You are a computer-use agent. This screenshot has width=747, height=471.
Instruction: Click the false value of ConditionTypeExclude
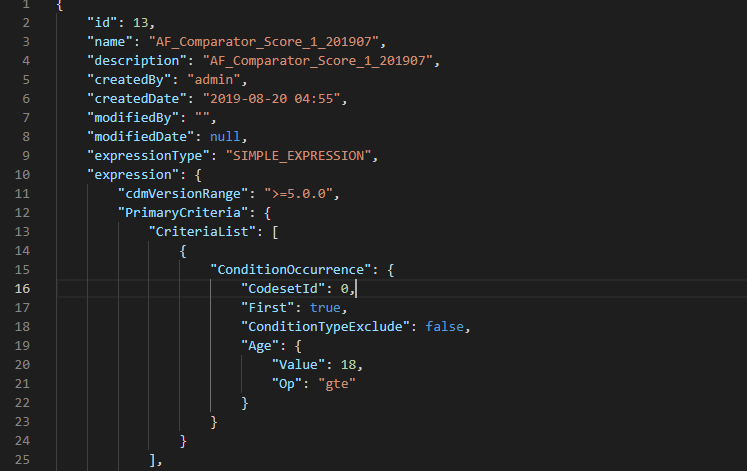444,327
